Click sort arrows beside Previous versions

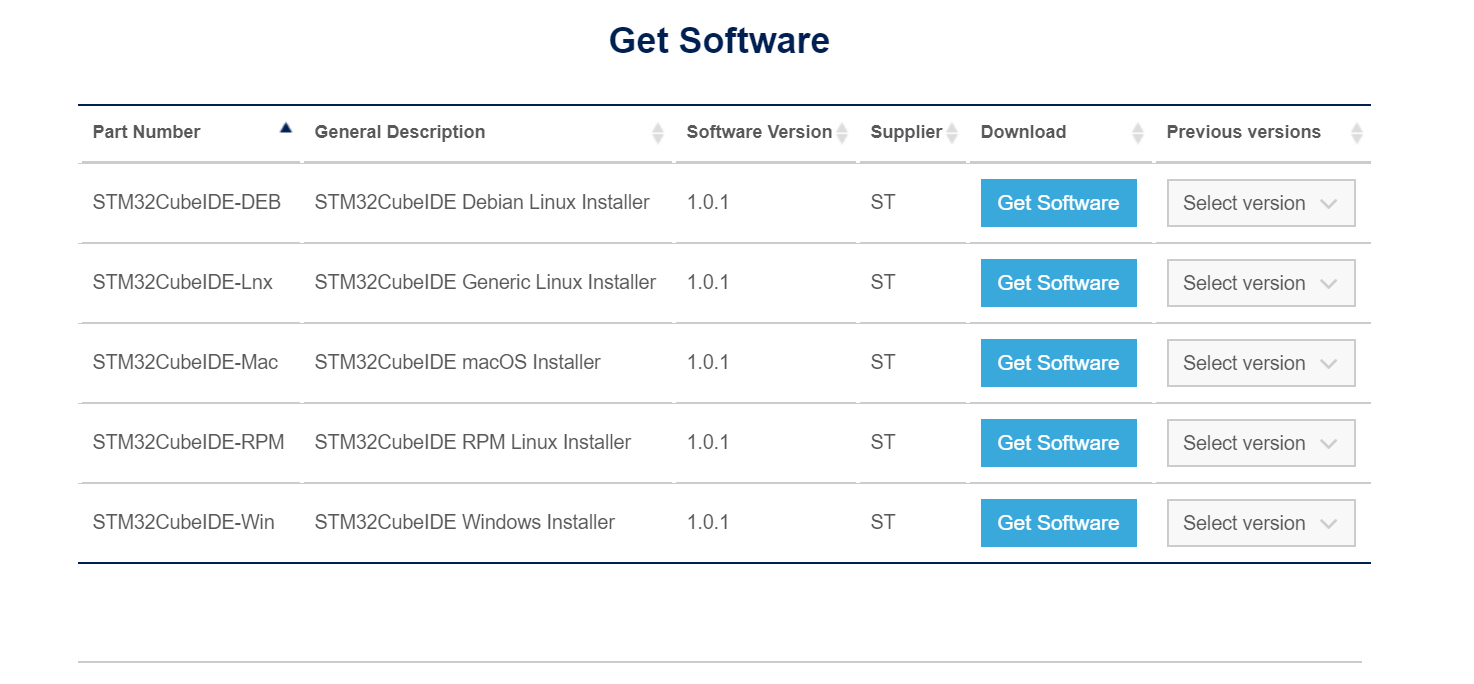[1356, 132]
